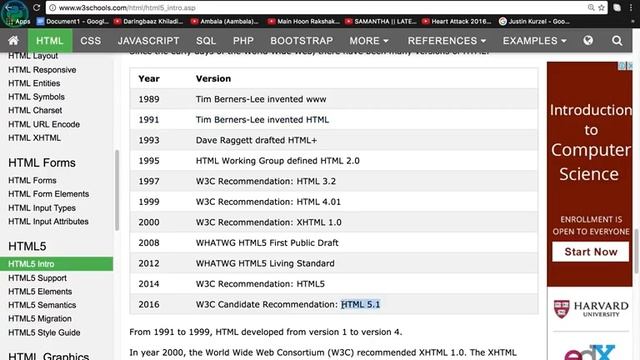Open HTML5 Semantics in the sidebar
This screenshot has width=640, height=360.
(x=42, y=305)
